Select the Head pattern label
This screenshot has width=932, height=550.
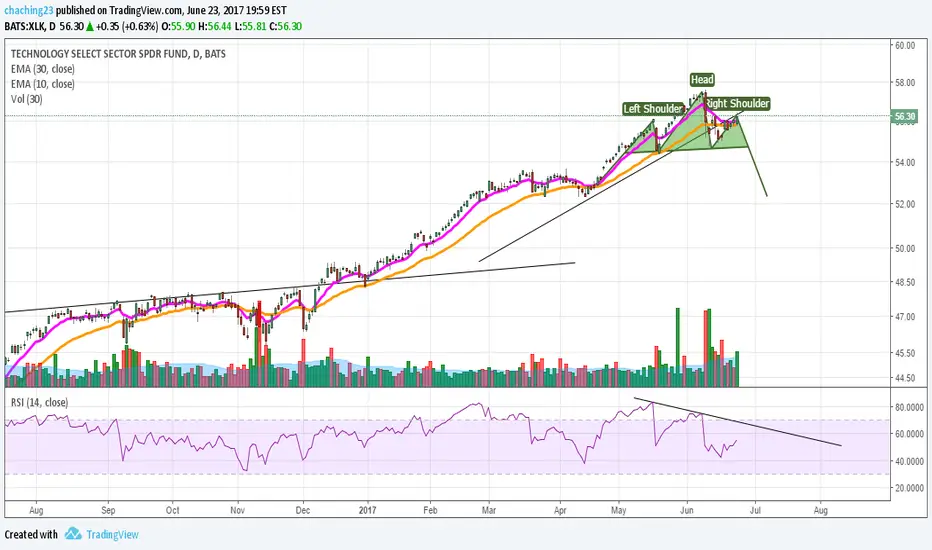[x=702, y=79]
